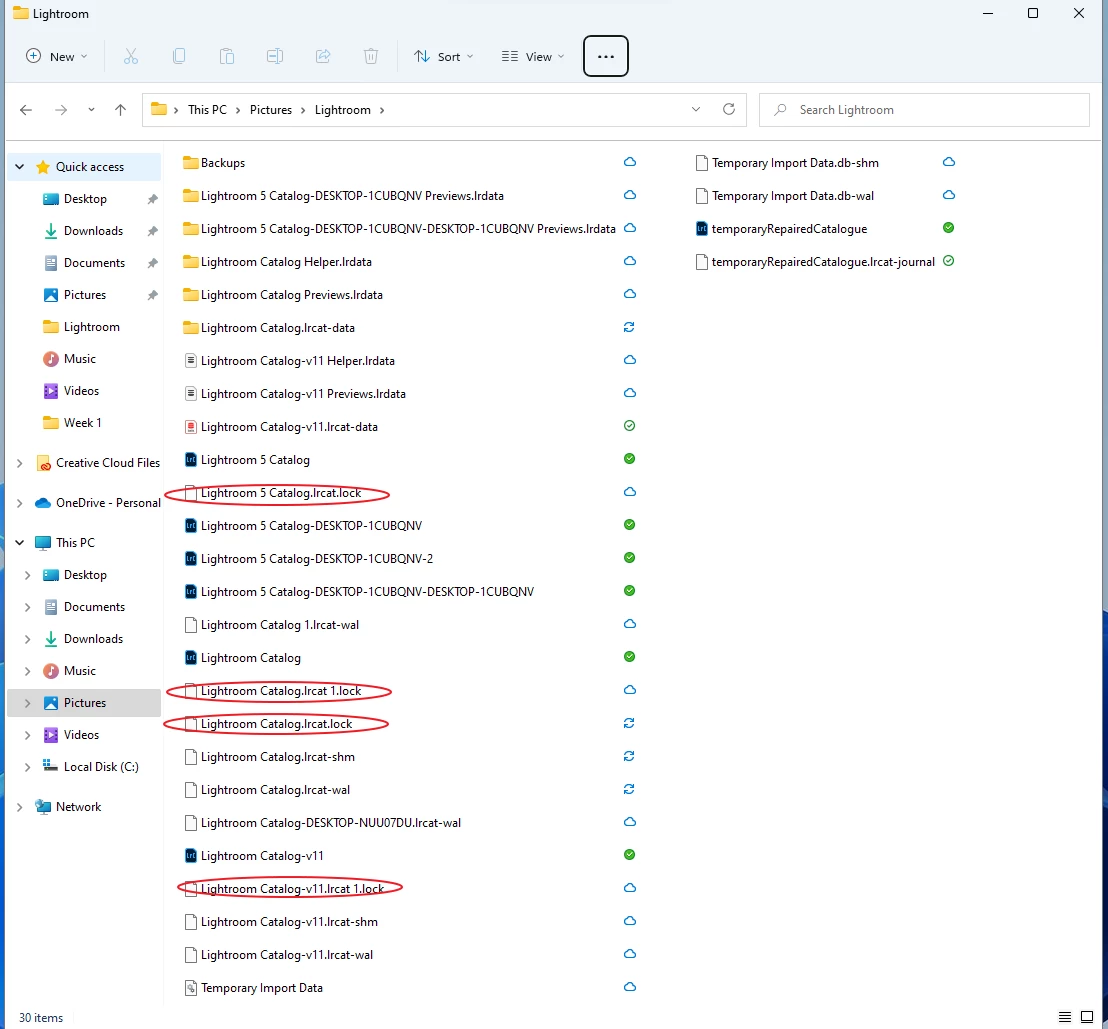The height and width of the screenshot is (1029, 1108).
Task: Collapse the This PC tree node
Action: click(20, 543)
